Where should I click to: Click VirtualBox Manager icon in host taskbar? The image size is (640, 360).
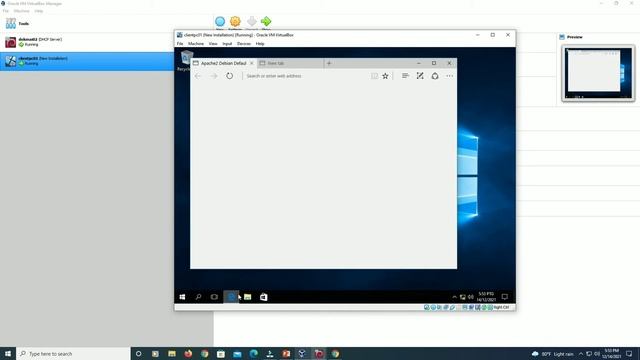pyautogui.click(x=302, y=353)
